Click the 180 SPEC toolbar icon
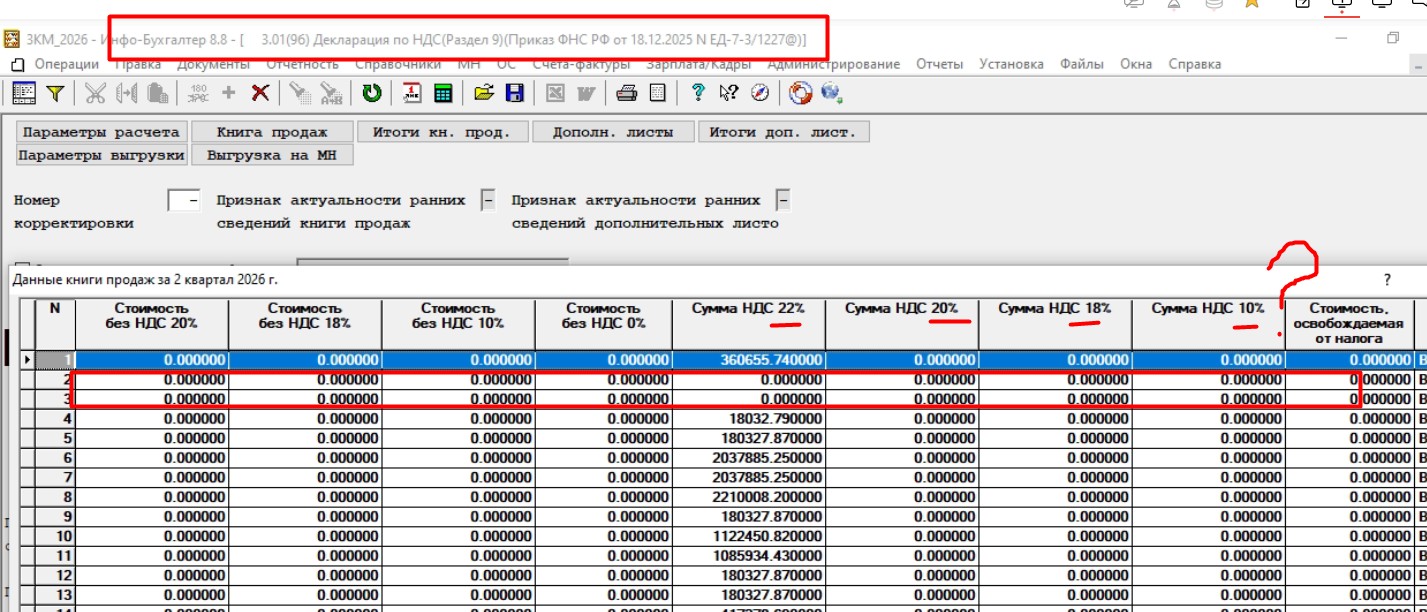Screen dimensions: 1427x612 [198, 93]
